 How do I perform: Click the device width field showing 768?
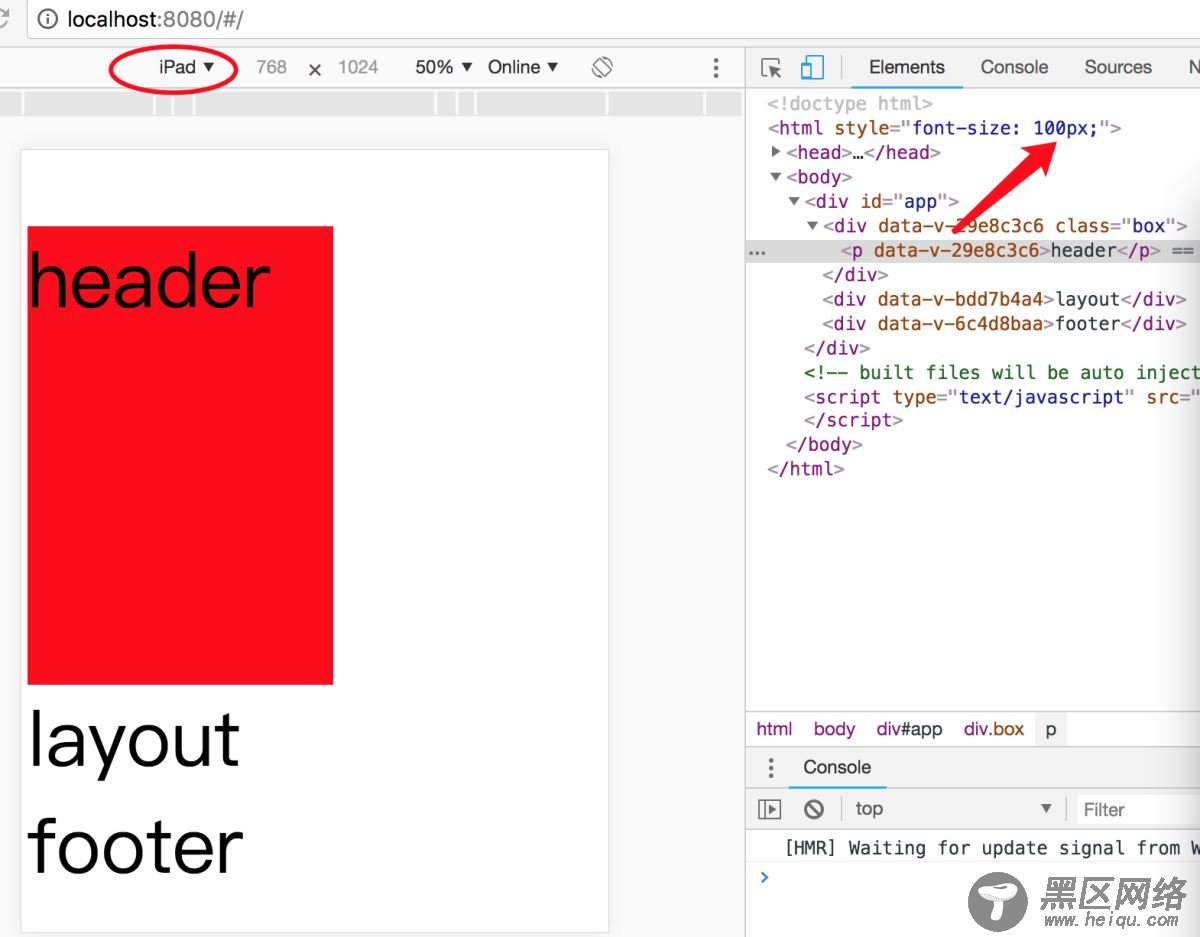pos(271,67)
